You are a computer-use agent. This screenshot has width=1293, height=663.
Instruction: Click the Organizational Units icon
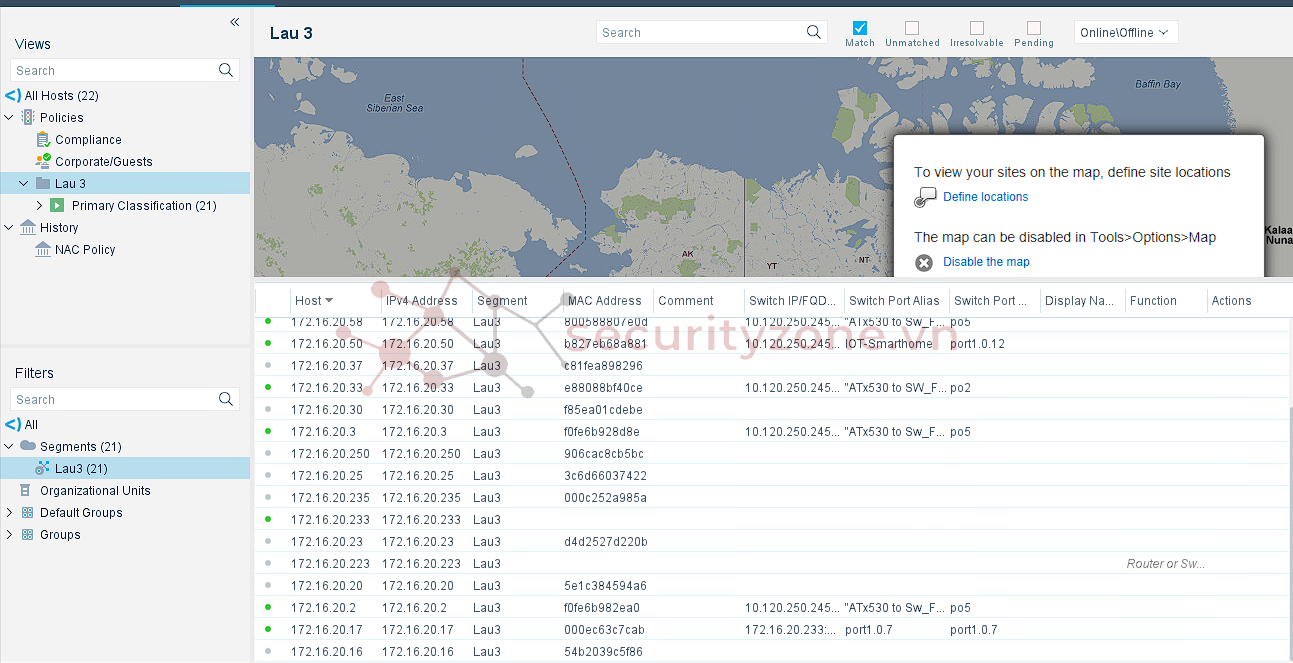(26, 491)
